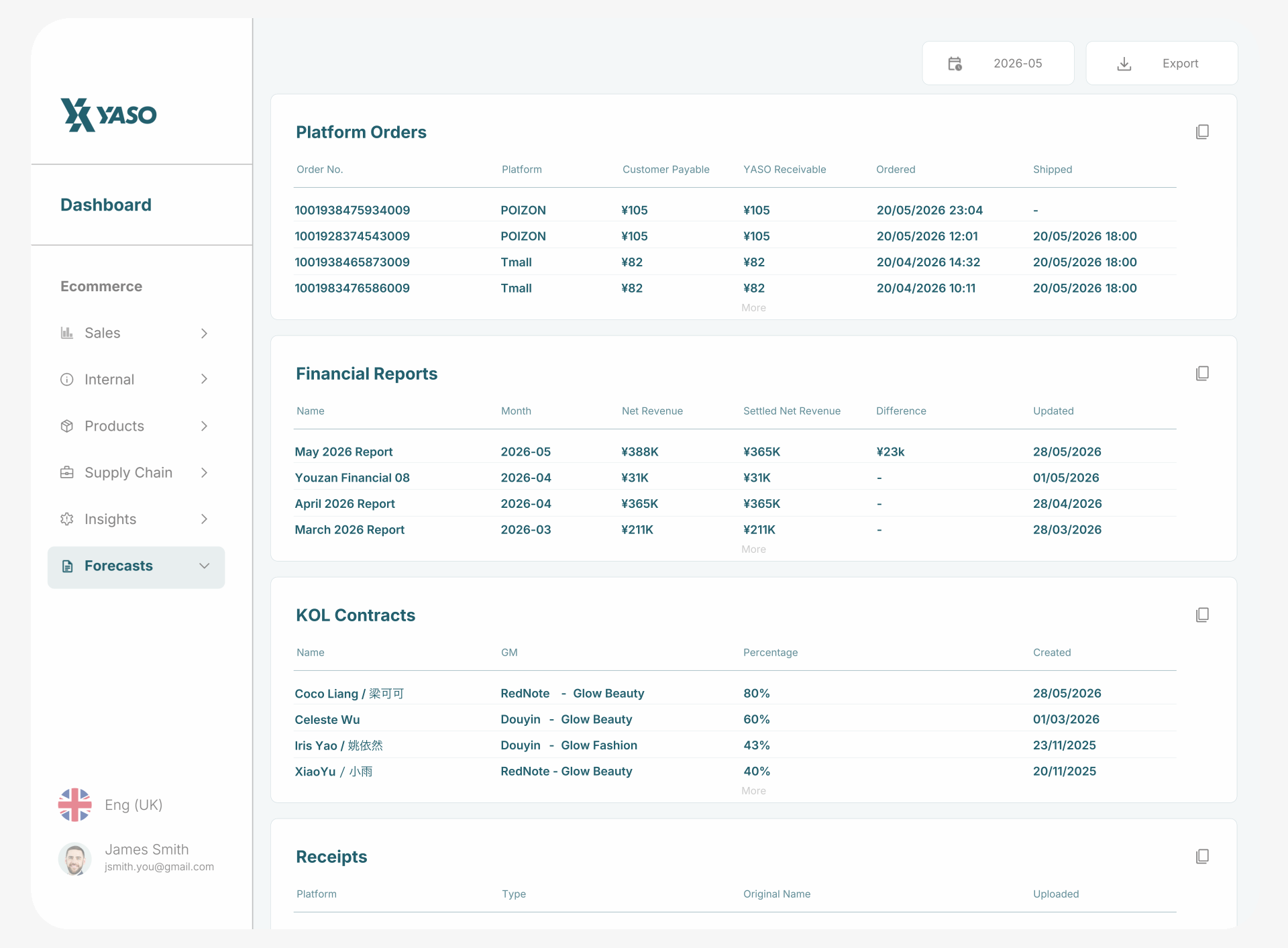Open Celeste Wu's KOL contract
Viewport: 1288px width, 948px height.
[x=327, y=720]
